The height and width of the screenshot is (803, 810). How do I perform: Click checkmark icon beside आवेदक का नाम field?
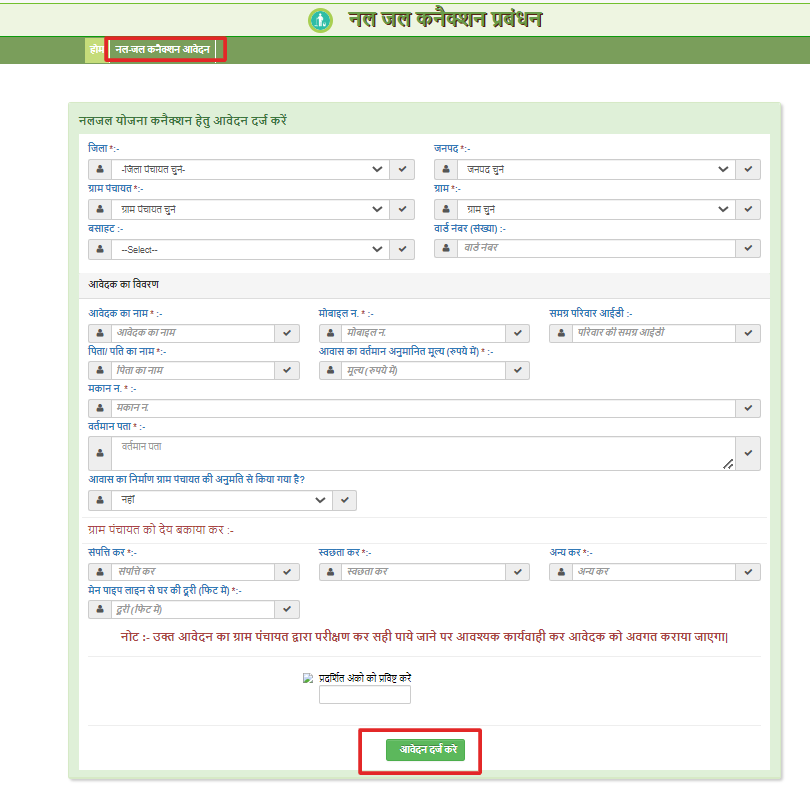tap(287, 333)
